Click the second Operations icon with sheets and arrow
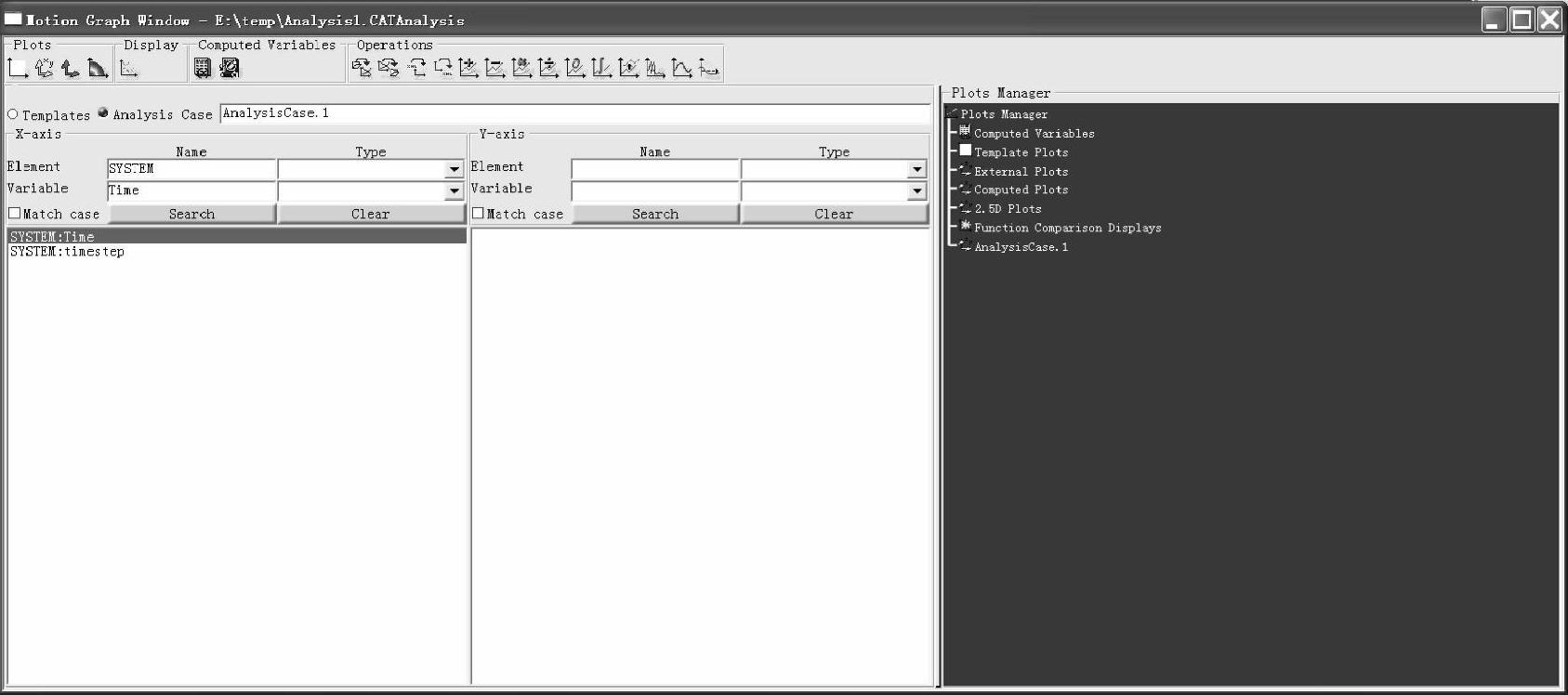The image size is (1568, 695). coord(389,68)
